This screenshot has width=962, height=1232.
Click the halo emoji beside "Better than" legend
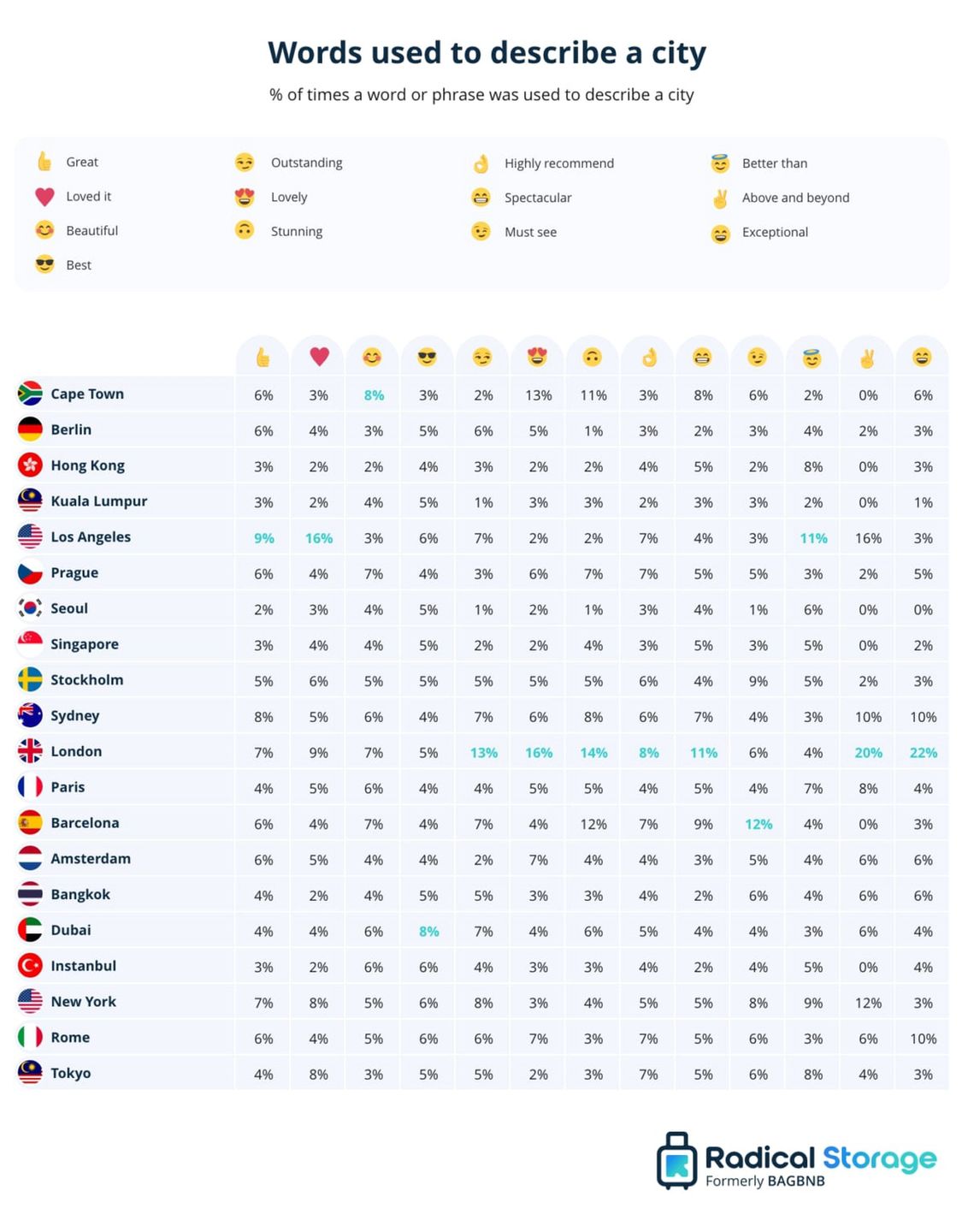point(720,163)
